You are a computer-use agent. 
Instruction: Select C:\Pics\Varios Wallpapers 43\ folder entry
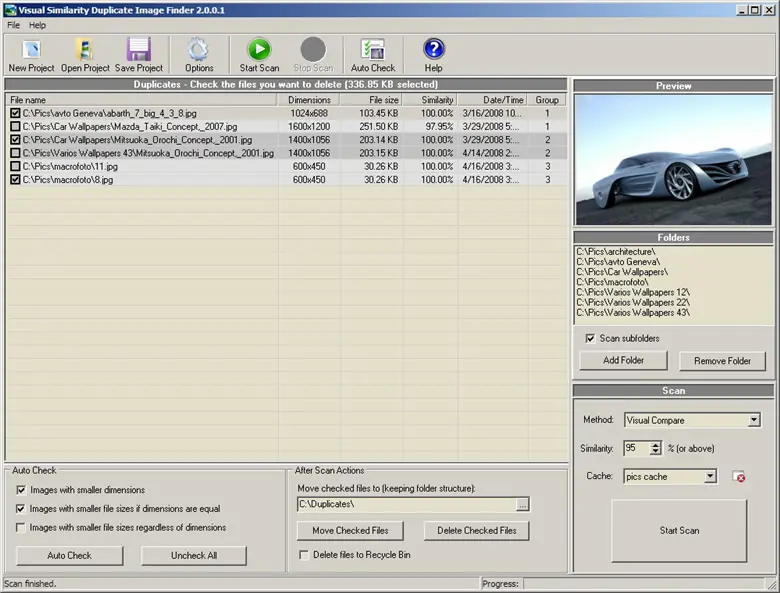tap(633, 313)
